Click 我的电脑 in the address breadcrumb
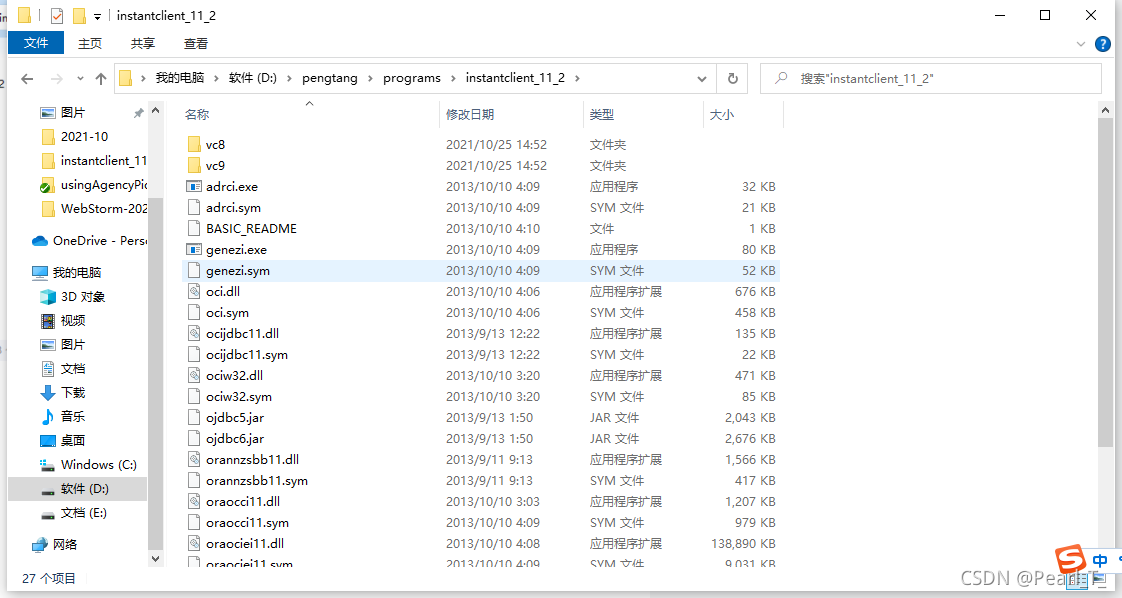Viewport: 1122px width, 598px height. 180,78
